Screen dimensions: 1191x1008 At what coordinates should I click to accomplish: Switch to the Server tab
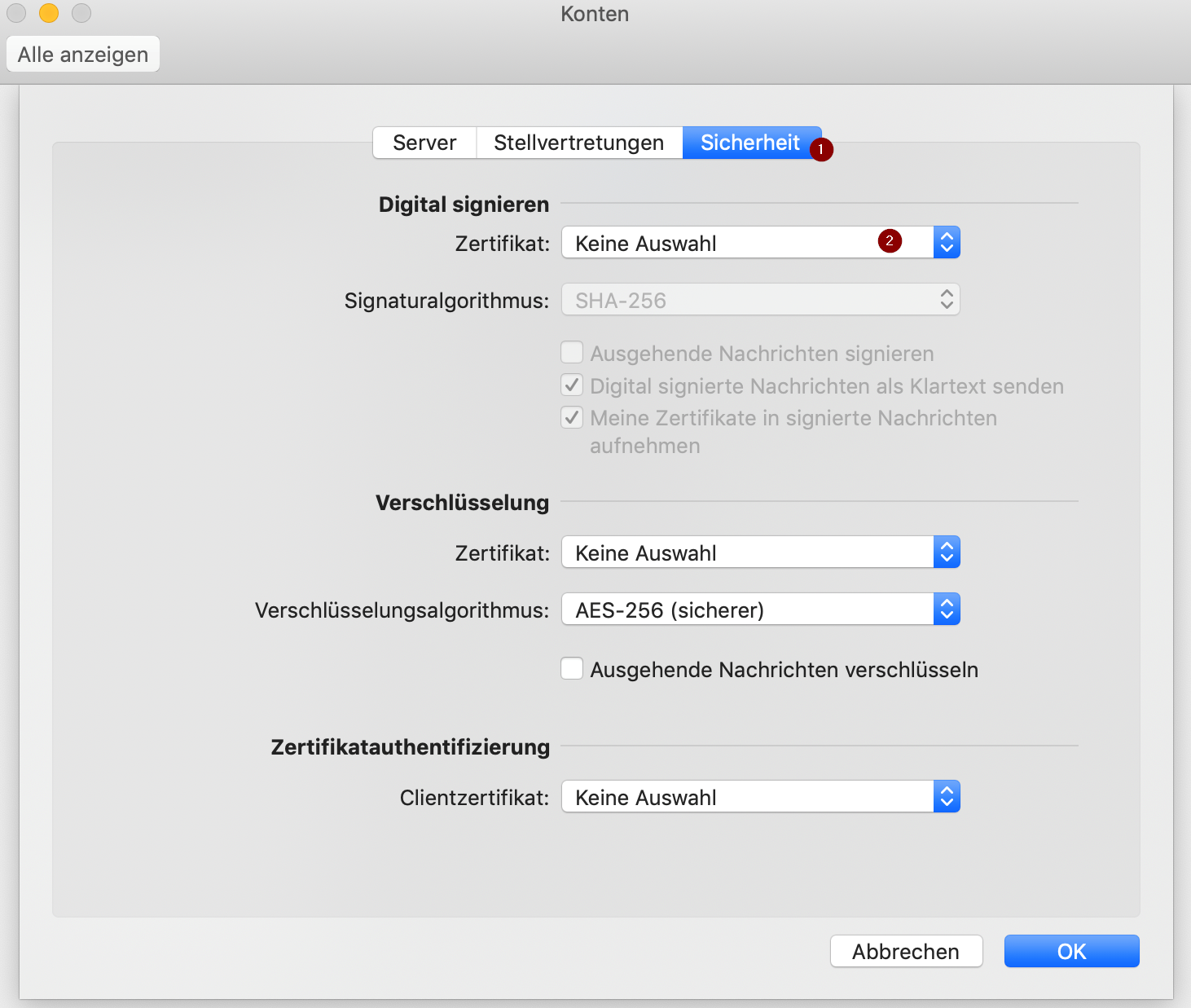point(424,143)
